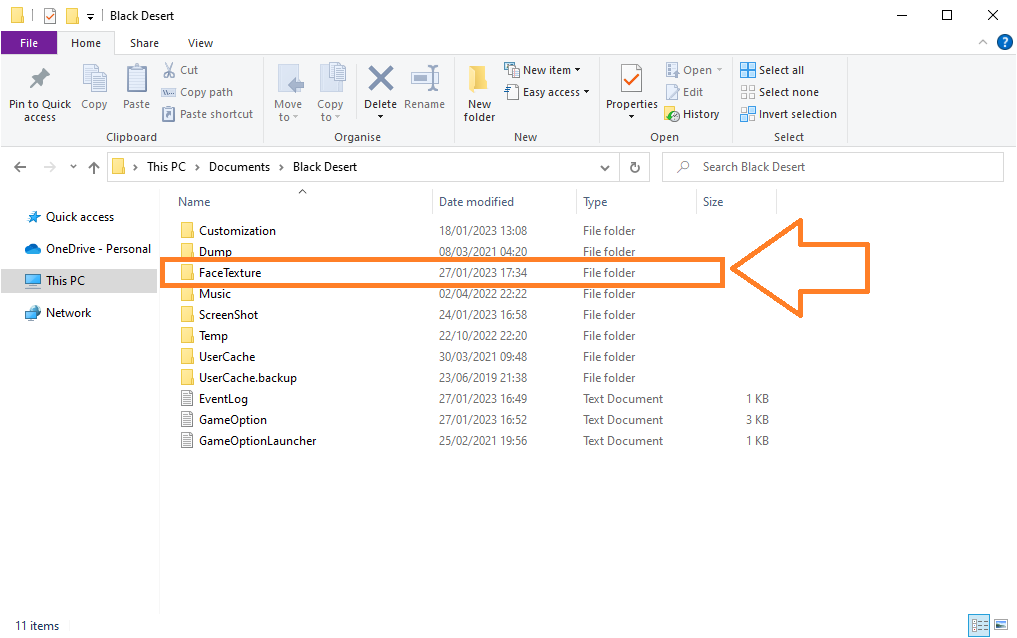Switch to the View ribbon tab
Screen dimensions: 1017x638
click(200, 43)
